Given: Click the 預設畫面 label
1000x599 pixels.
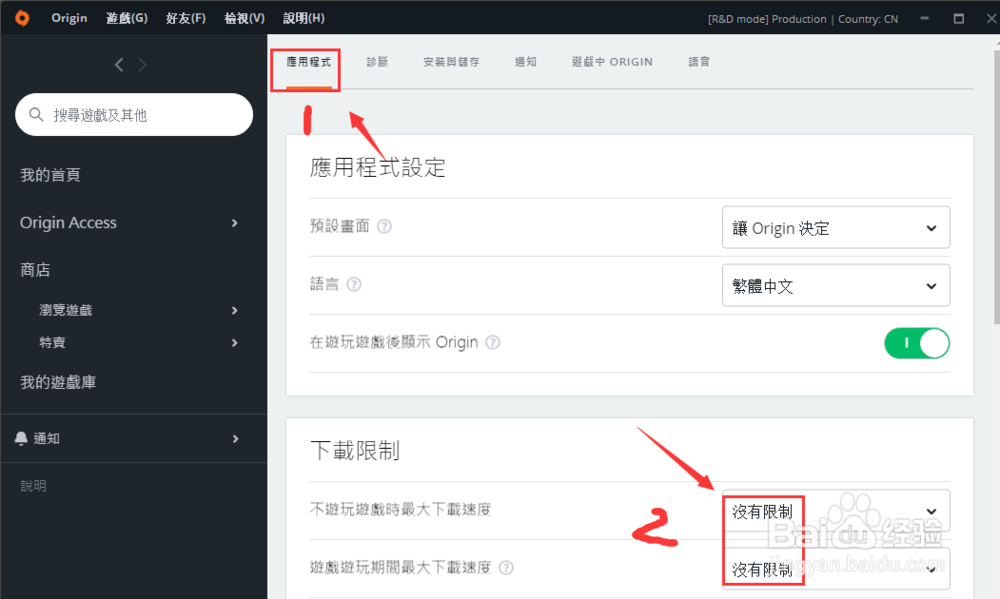Looking at the screenshot, I should 339,226.
